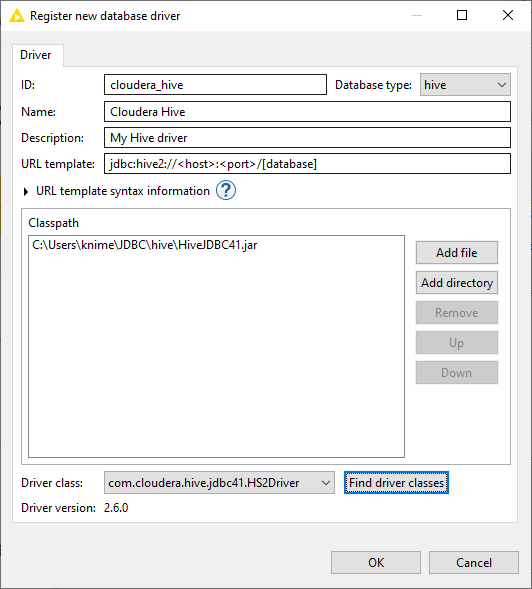Maximize the Register new database driver window
Screen dimensions: 532x589
pos(462,15)
